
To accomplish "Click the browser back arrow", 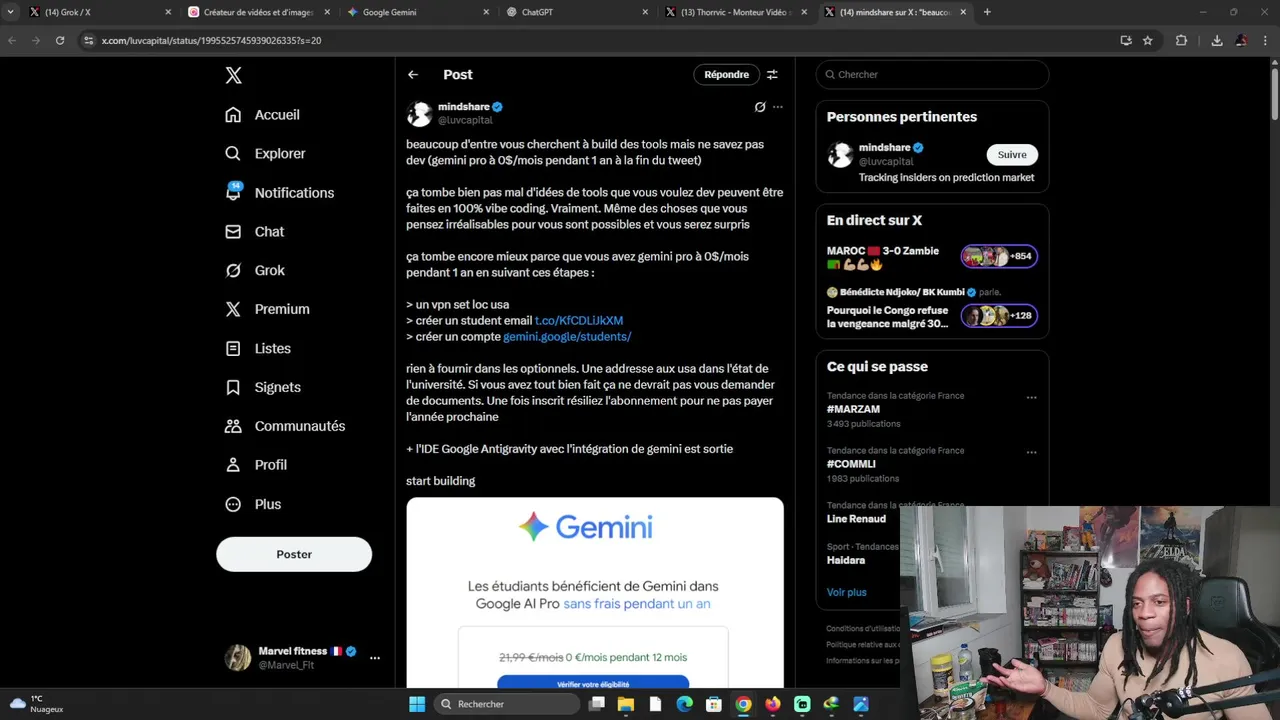I will click(x=12, y=41).
